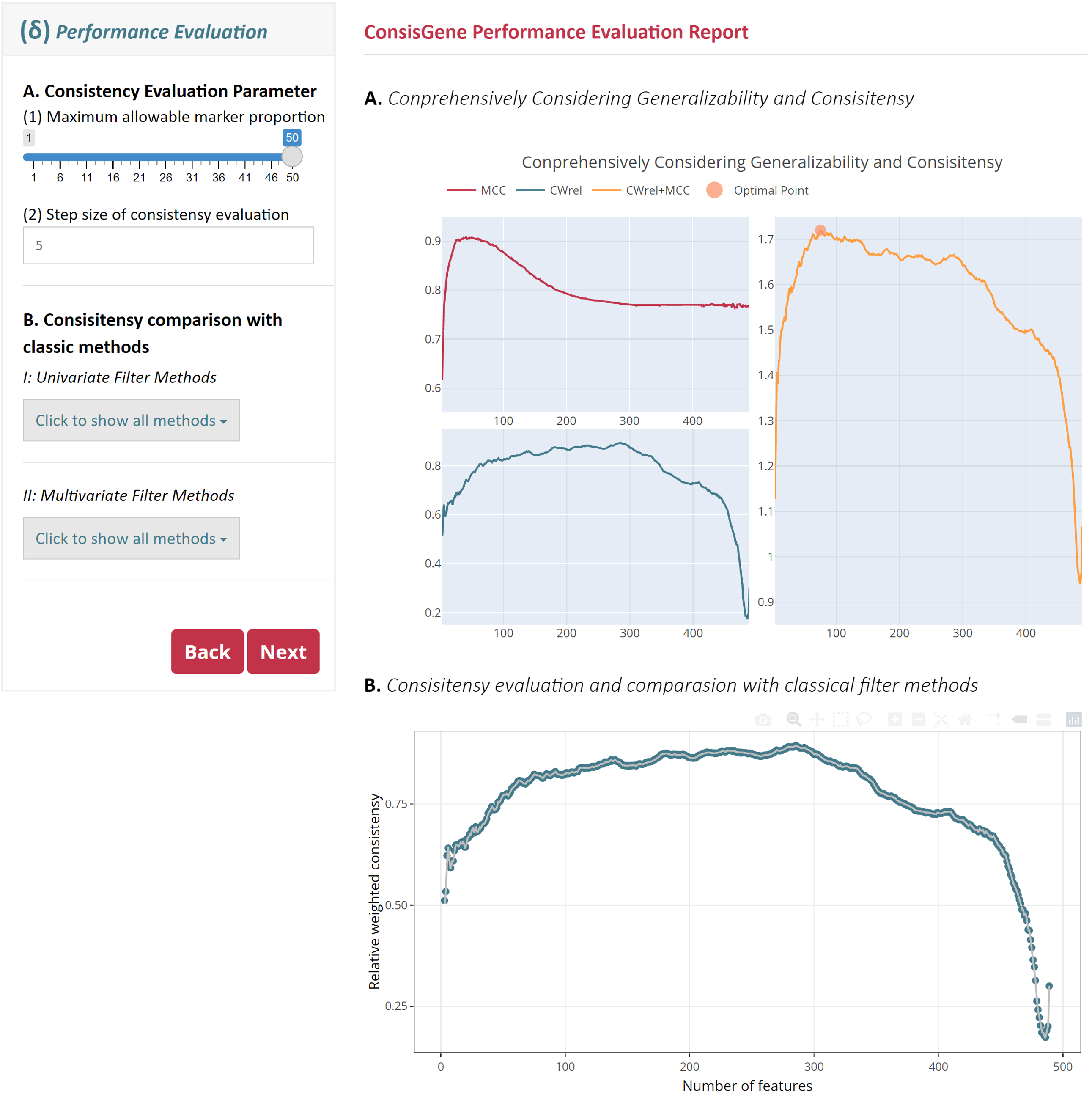Click the orange optimal point marker
1092x1105 pixels.
click(x=820, y=230)
